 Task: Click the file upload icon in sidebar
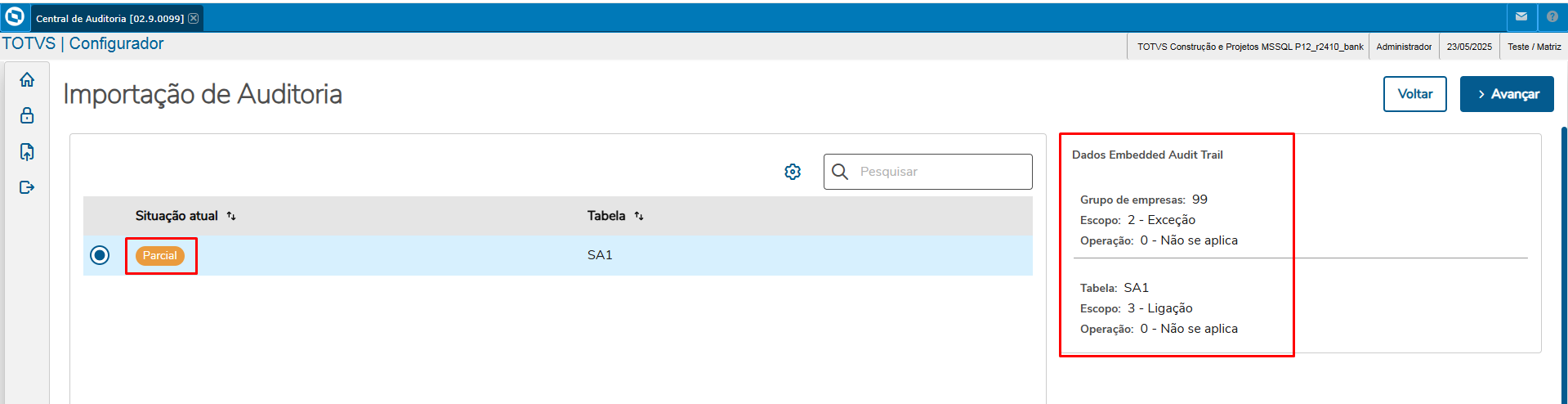pyautogui.click(x=27, y=152)
